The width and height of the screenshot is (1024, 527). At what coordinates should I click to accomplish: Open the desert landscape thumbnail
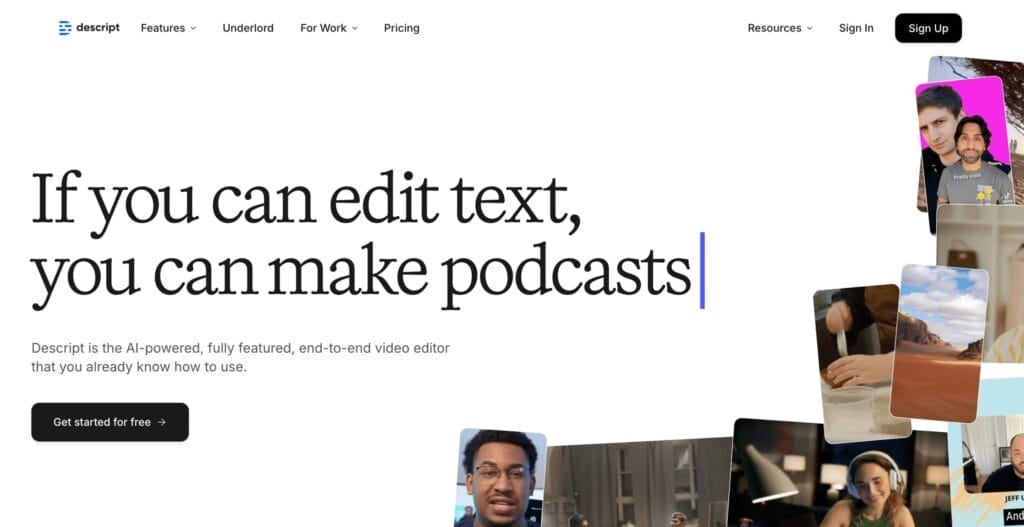pos(938,340)
